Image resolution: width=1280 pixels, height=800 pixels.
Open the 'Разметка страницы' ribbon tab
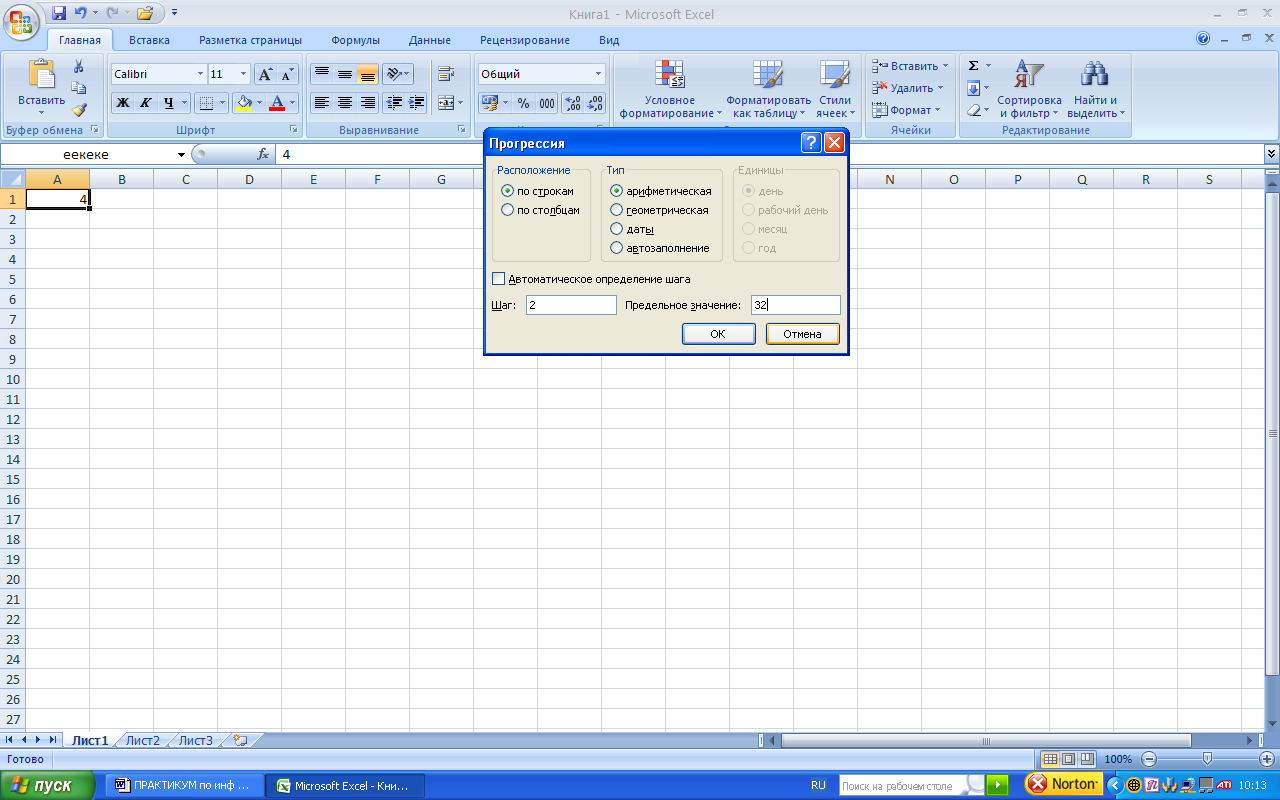250,40
